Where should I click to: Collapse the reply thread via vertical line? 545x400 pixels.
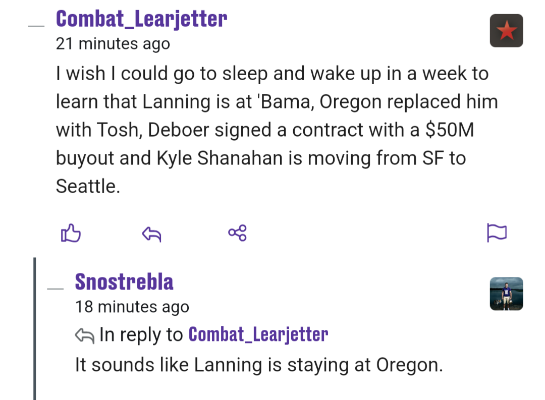(34, 328)
